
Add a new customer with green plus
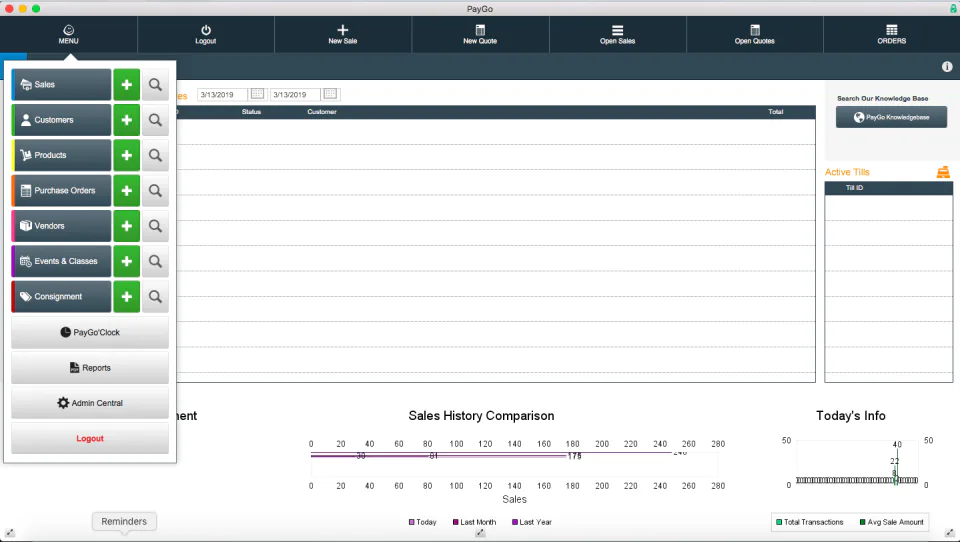pos(127,120)
